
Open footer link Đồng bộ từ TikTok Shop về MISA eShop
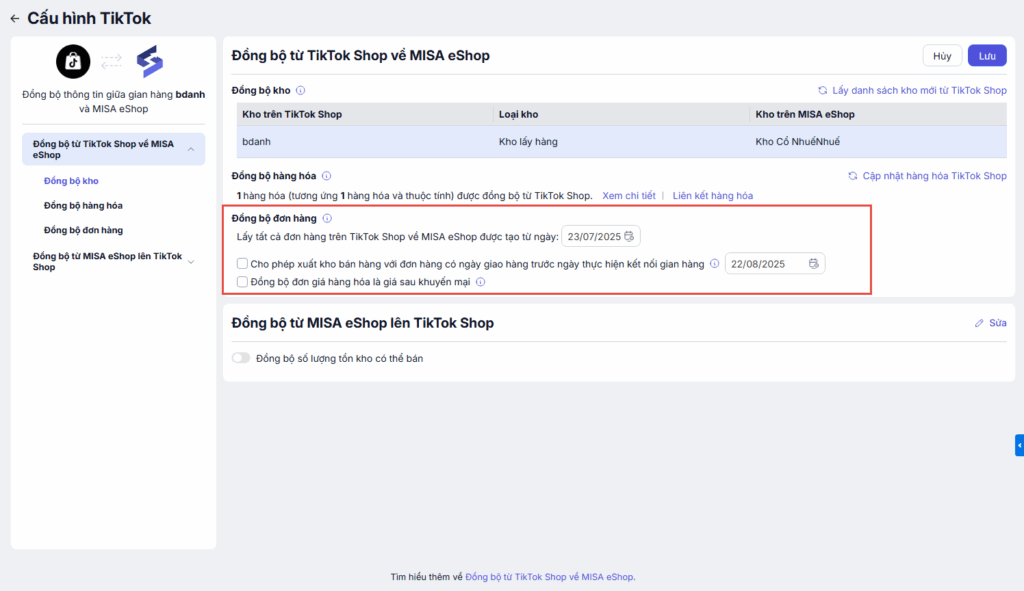(x=549, y=577)
